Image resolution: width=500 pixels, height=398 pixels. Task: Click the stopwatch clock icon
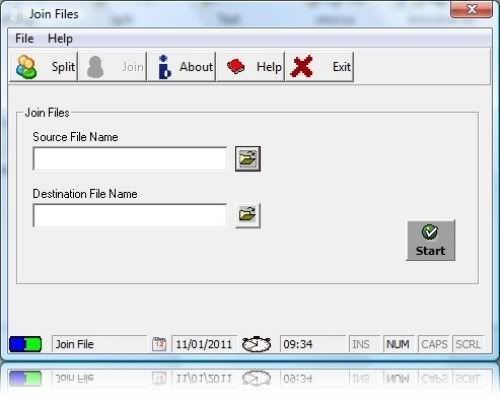[x=256, y=344]
